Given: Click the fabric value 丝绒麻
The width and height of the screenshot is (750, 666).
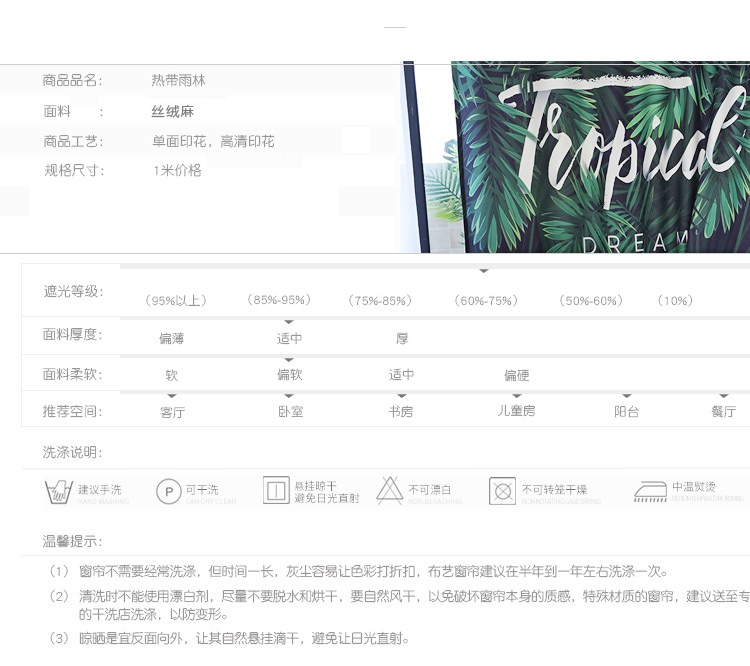Looking at the screenshot, I should 173,111.
